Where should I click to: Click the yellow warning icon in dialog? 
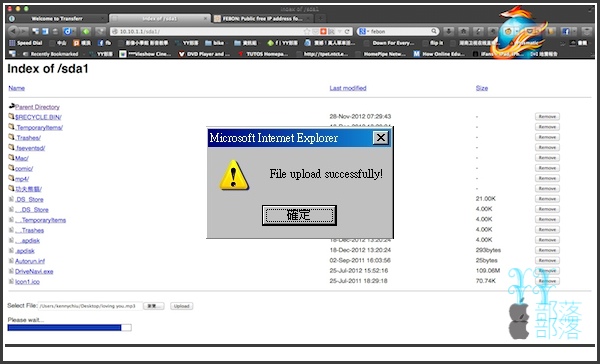point(233,175)
